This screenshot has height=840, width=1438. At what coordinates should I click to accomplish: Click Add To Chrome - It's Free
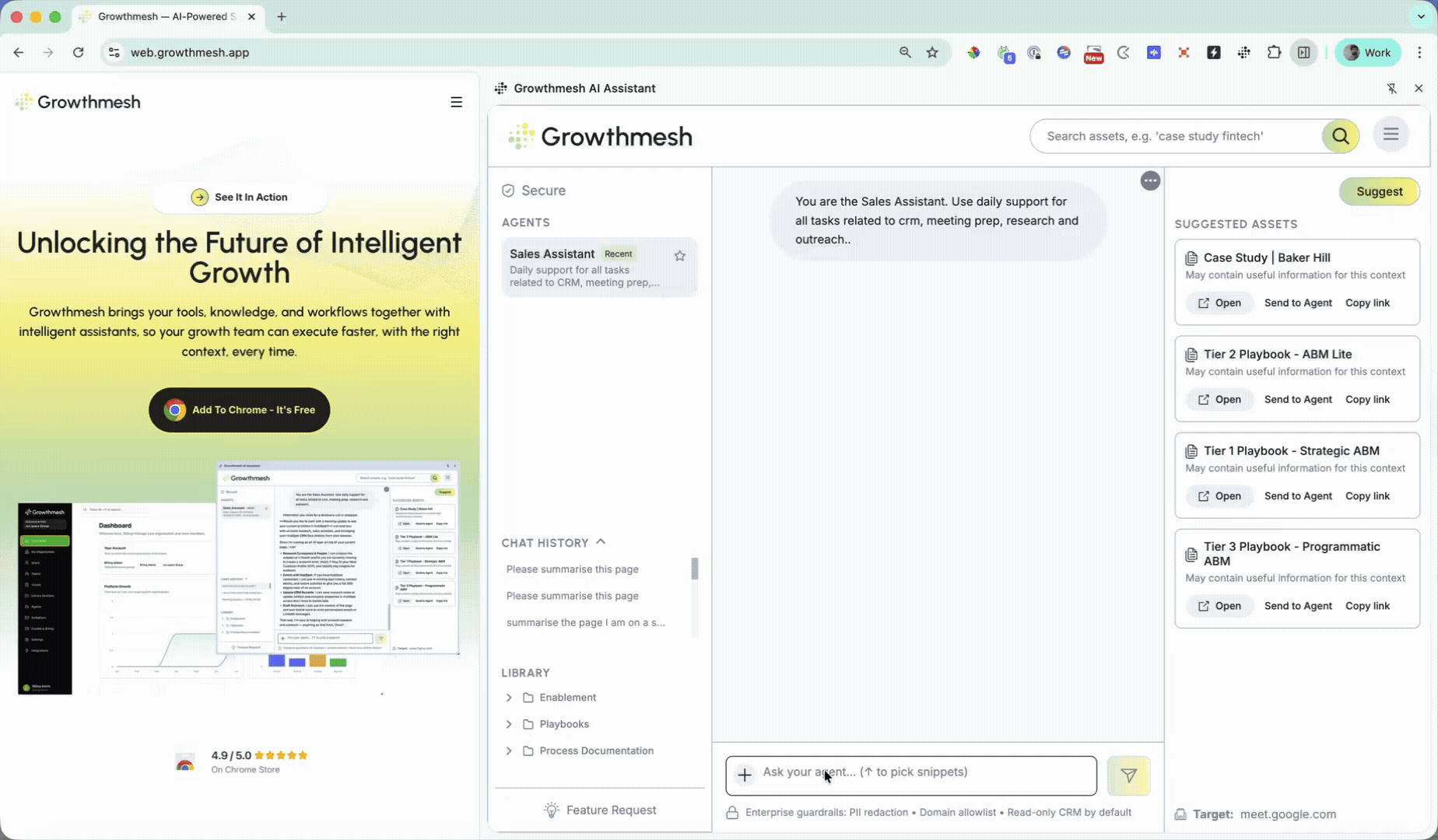click(x=239, y=410)
